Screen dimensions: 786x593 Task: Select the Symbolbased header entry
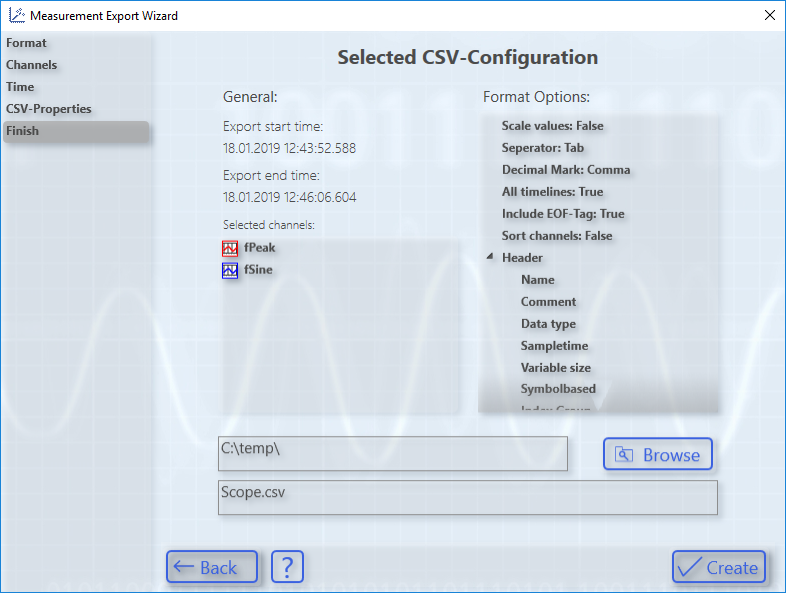pos(558,389)
